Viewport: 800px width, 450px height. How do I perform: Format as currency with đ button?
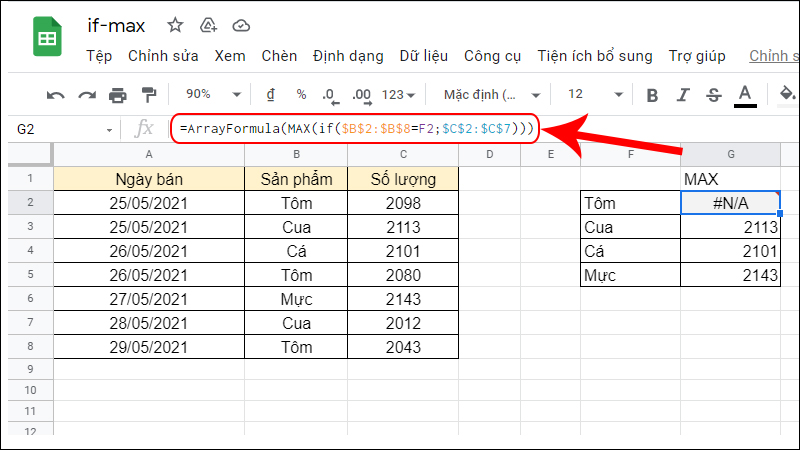tap(270, 94)
